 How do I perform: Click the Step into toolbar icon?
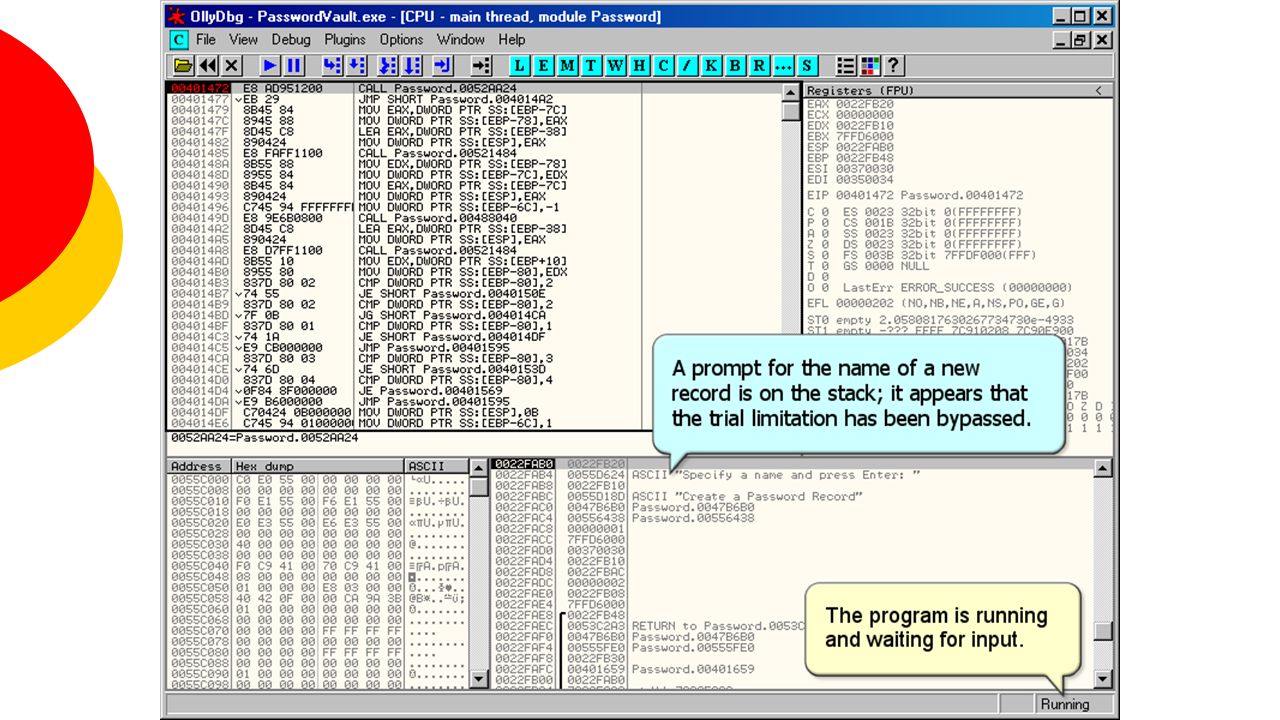[332, 66]
